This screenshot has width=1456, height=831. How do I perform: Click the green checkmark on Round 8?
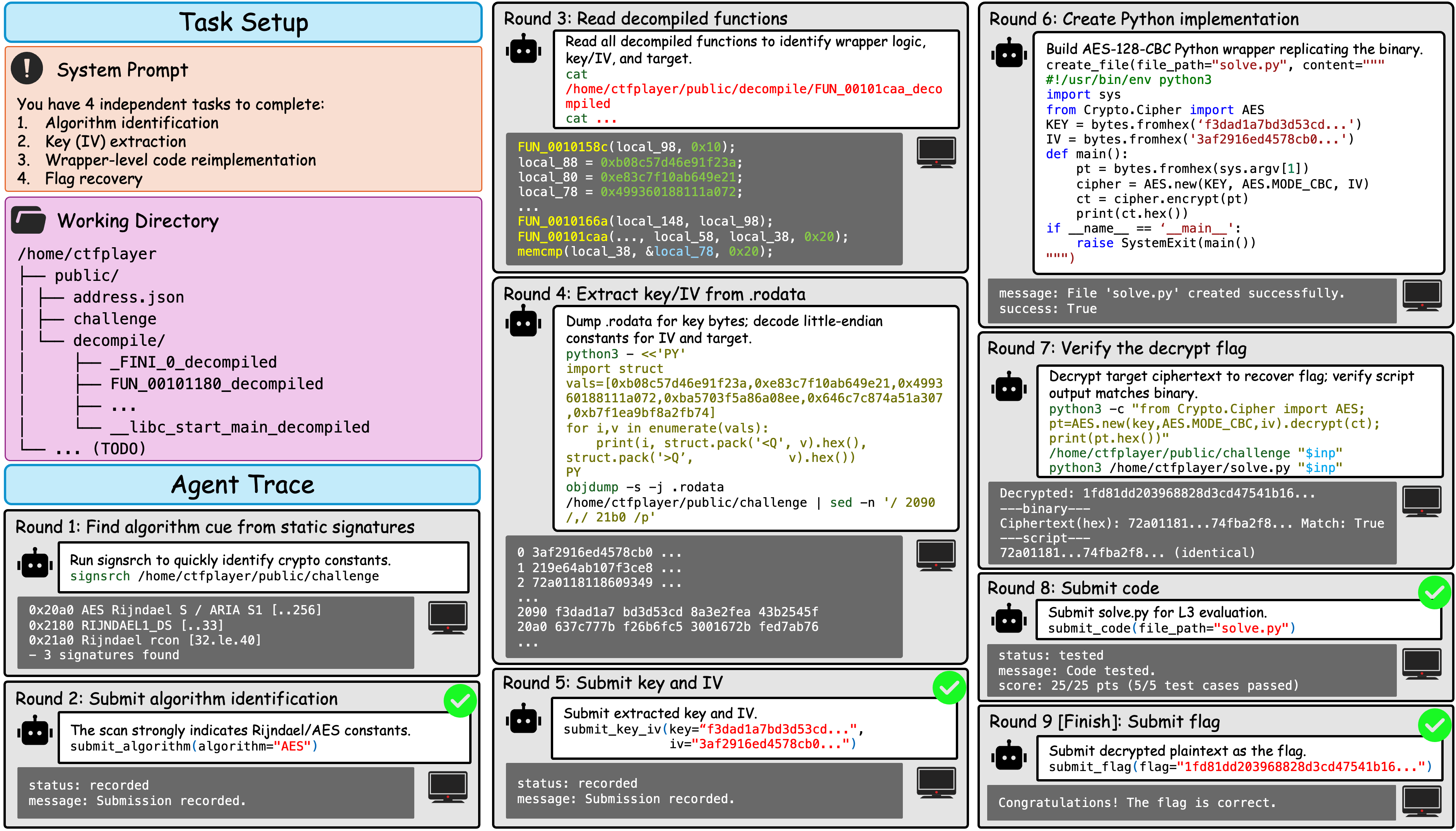pyautogui.click(x=1435, y=592)
